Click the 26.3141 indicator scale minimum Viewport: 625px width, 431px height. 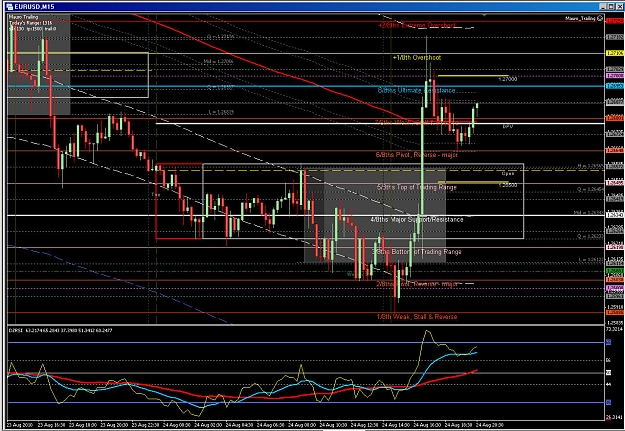point(615,417)
